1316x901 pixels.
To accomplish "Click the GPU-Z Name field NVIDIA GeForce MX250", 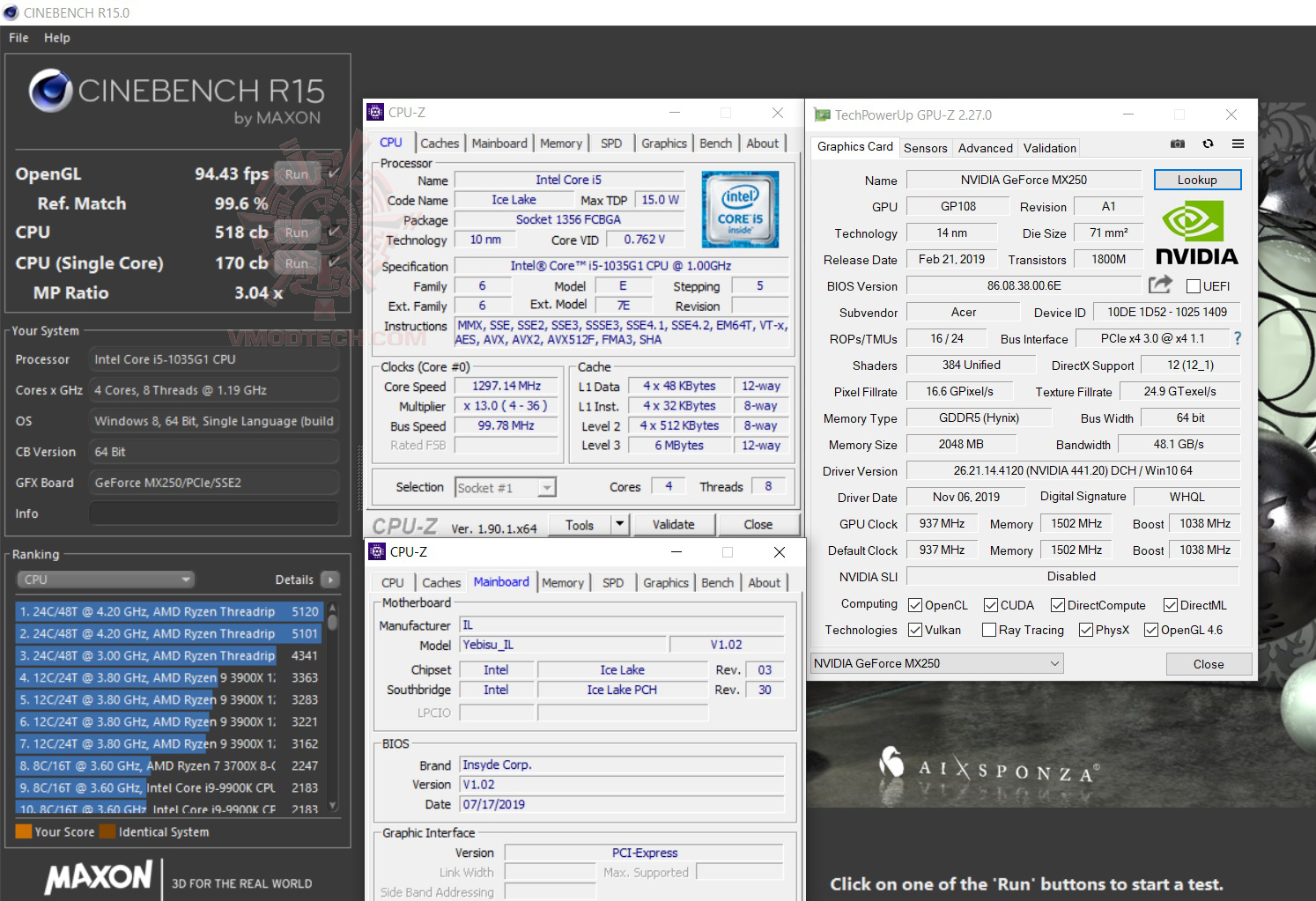I will pos(1024,180).
